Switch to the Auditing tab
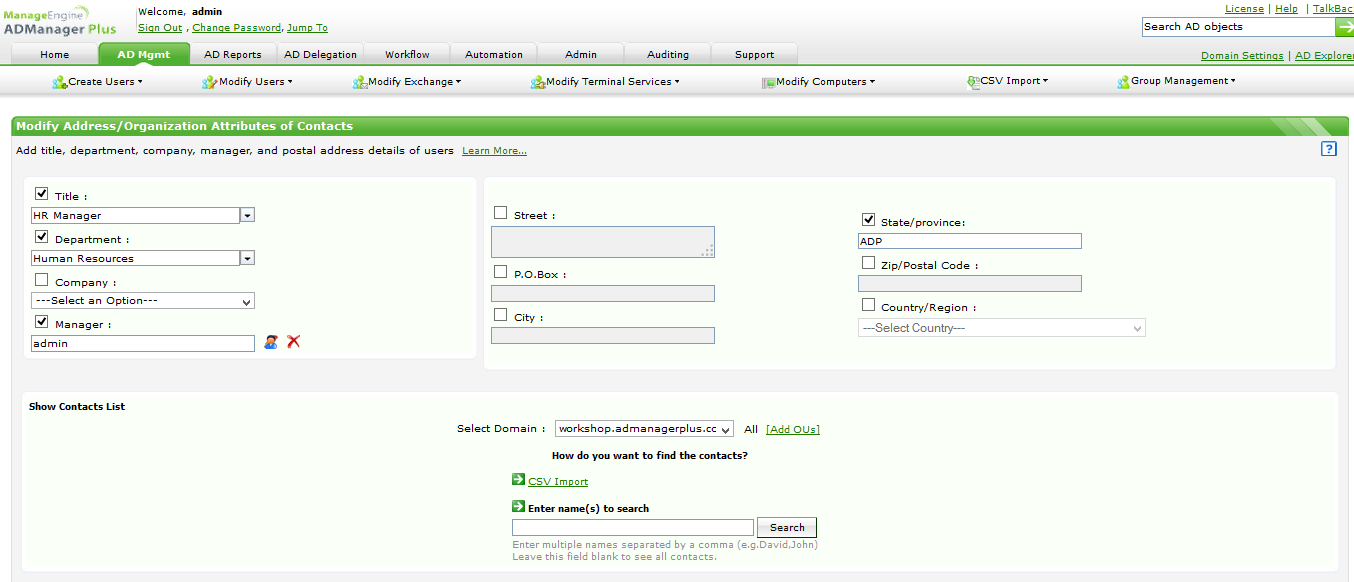 coord(668,55)
